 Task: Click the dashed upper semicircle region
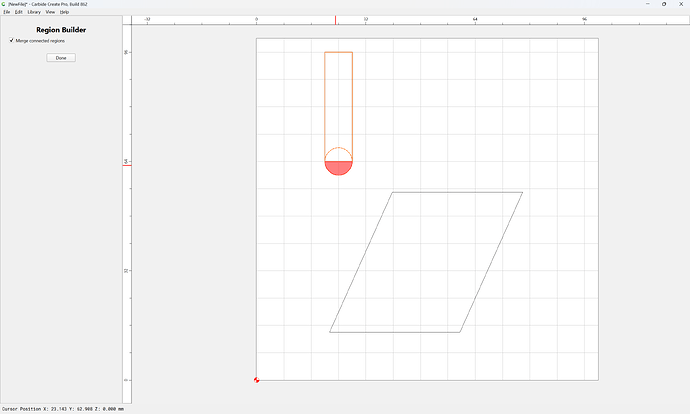338,156
